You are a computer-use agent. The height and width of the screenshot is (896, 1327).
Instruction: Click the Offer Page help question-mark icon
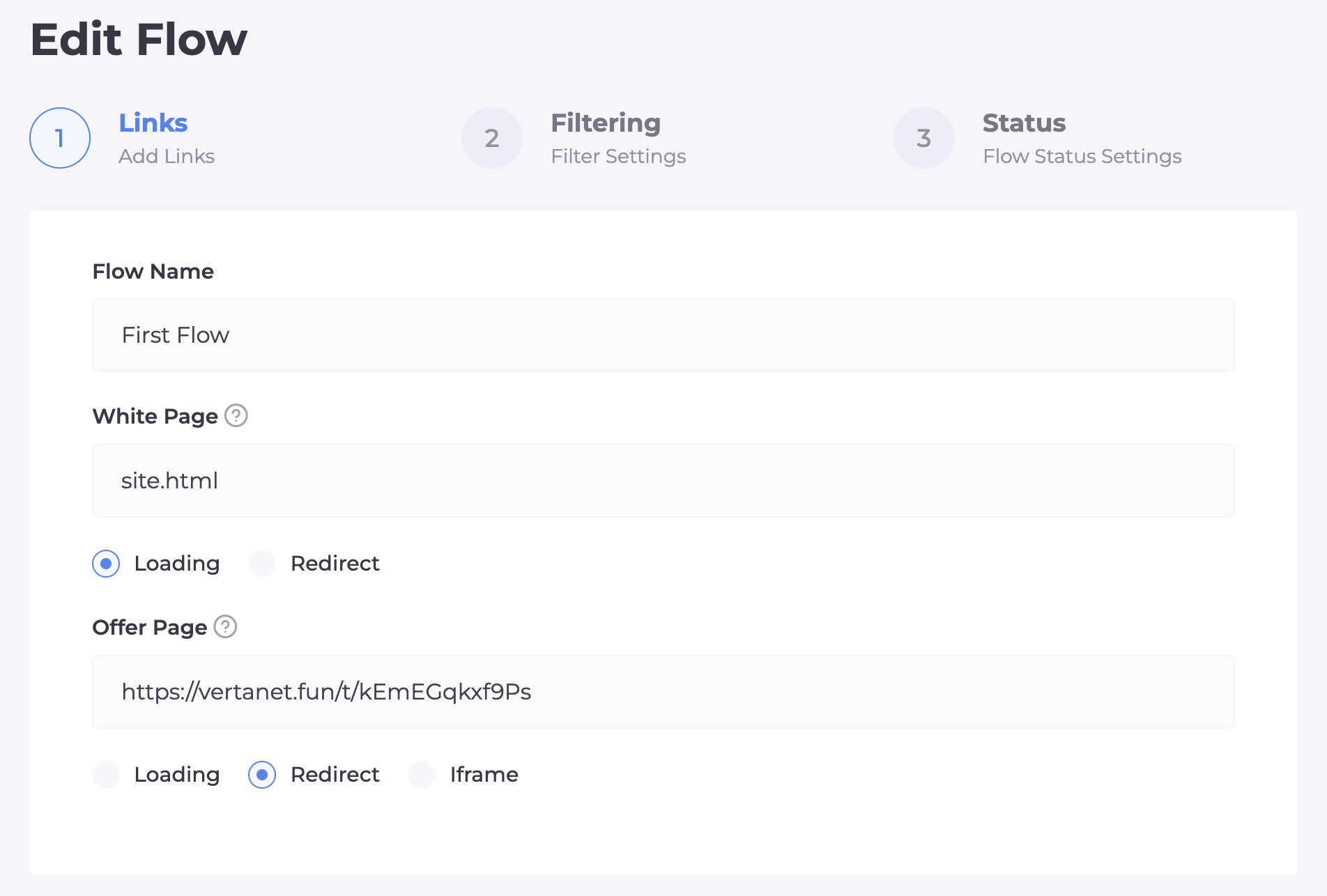225,626
